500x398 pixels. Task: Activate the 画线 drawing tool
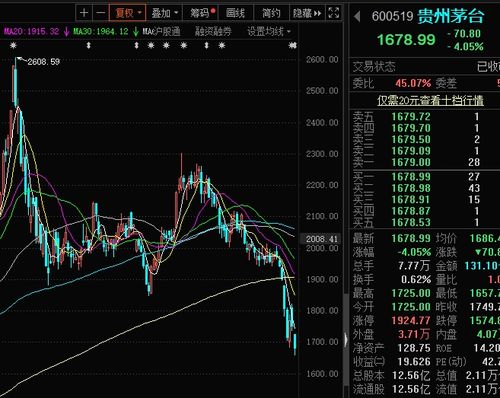point(235,13)
